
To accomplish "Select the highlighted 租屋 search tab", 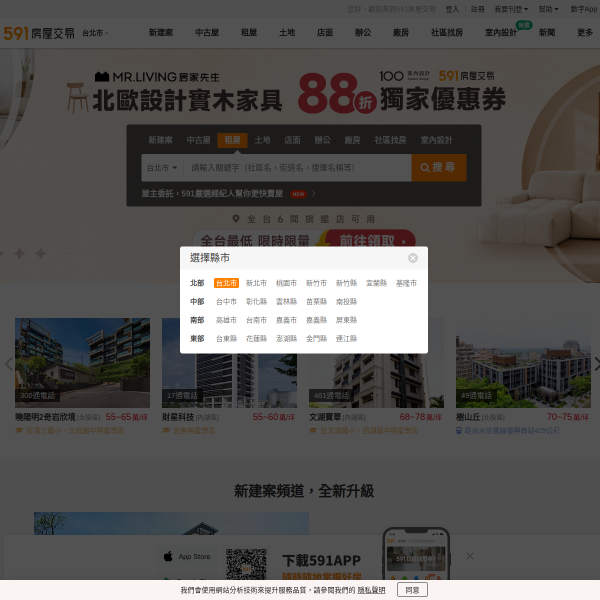I will coord(232,140).
